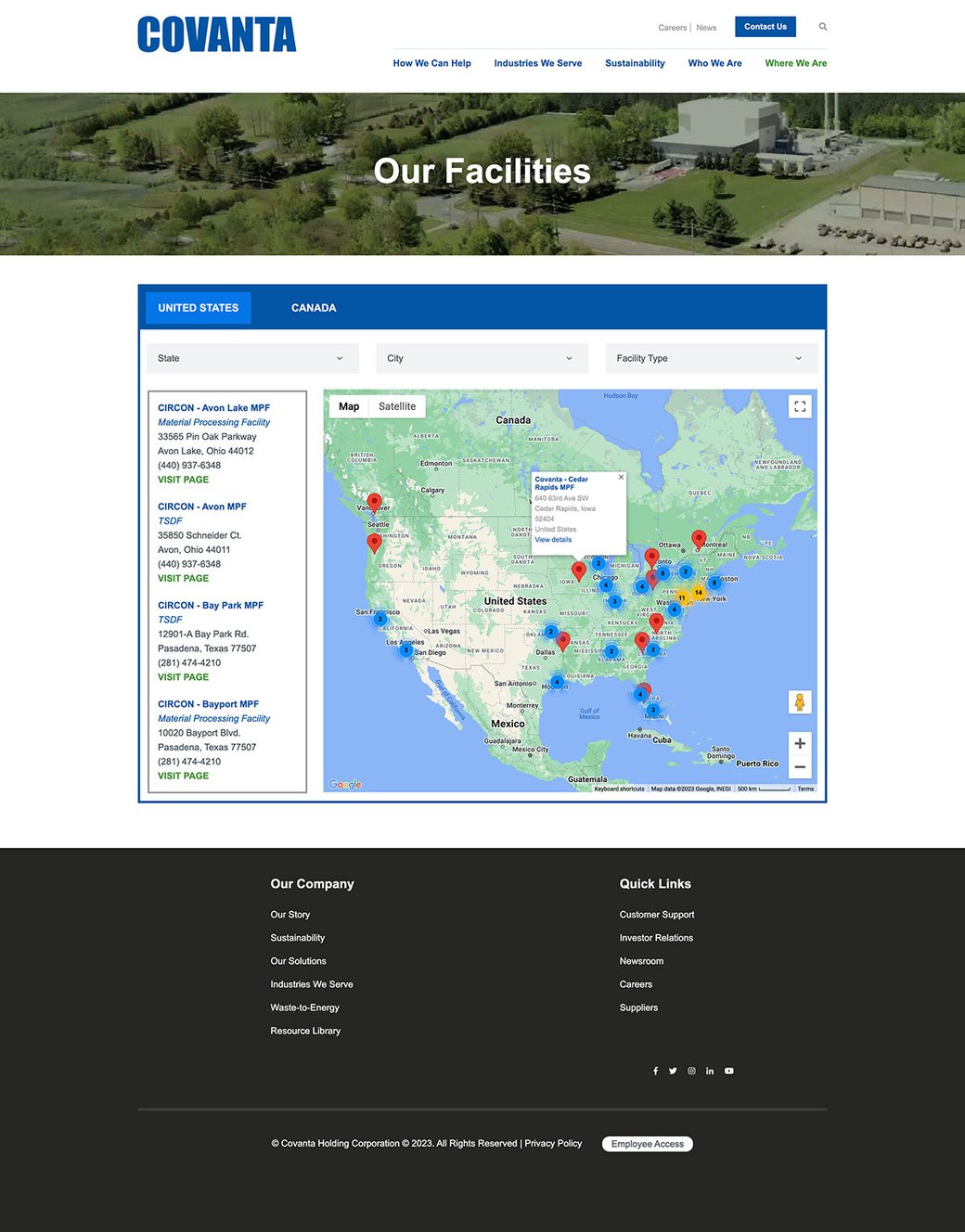This screenshot has height=1232, width=965.
Task: Click the cluster marker 4 near Houston
Action: tap(557, 681)
